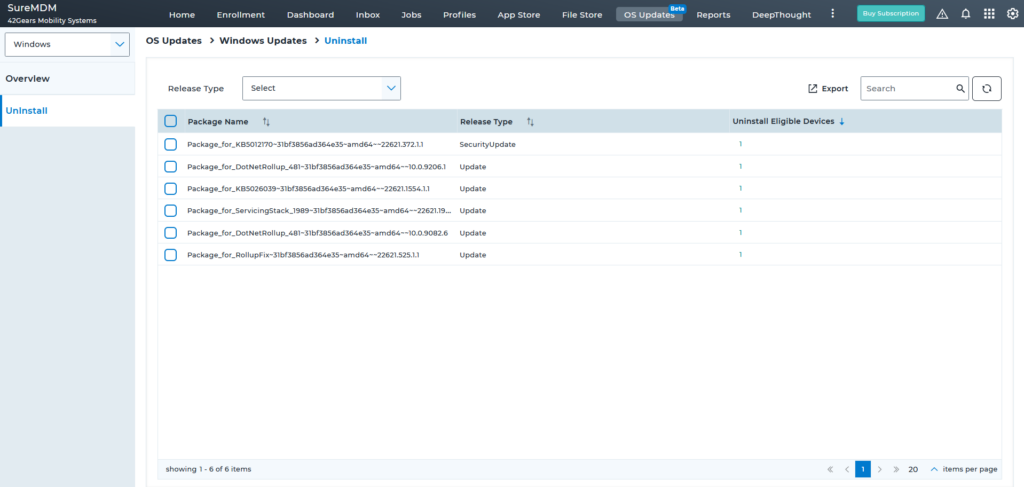This screenshot has height=487, width=1024.
Task: Expand the items per page selector
Action: [934, 469]
